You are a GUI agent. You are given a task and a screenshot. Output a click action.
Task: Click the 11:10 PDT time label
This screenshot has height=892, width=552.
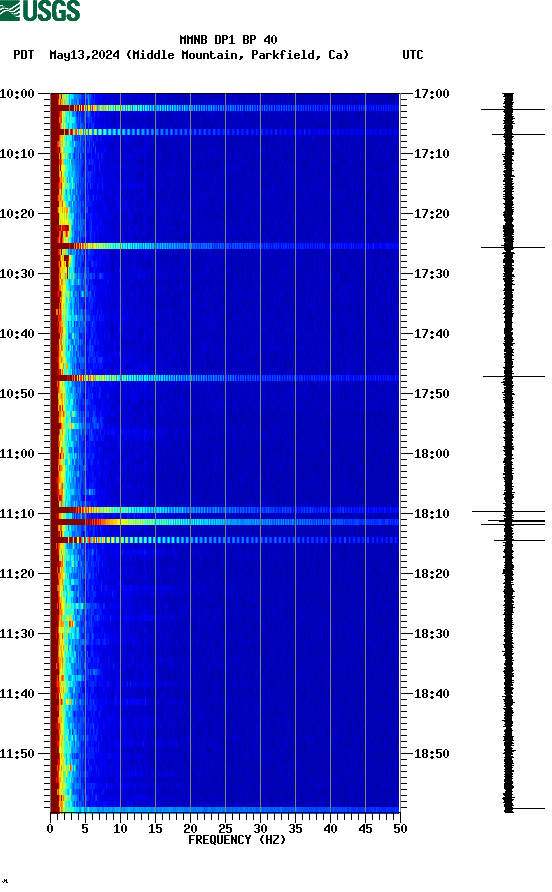click(x=17, y=514)
